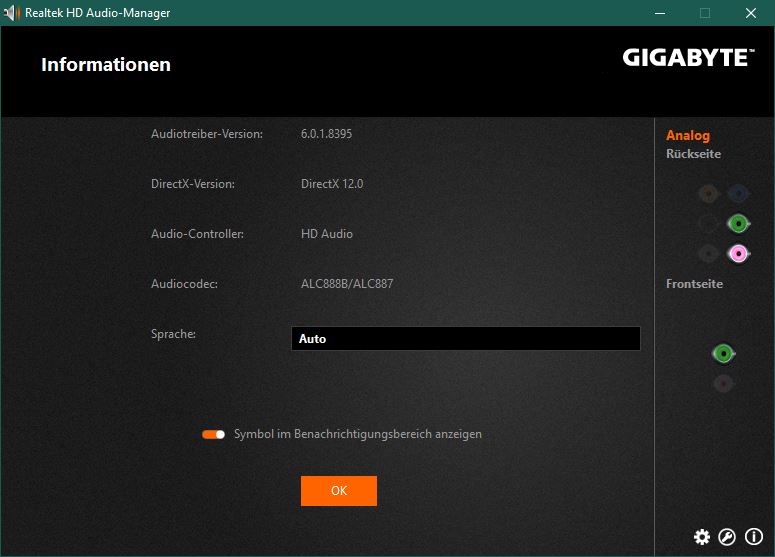Minimize the Realtek HD Audio-Manager window
This screenshot has width=775, height=557.
(660, 13)
